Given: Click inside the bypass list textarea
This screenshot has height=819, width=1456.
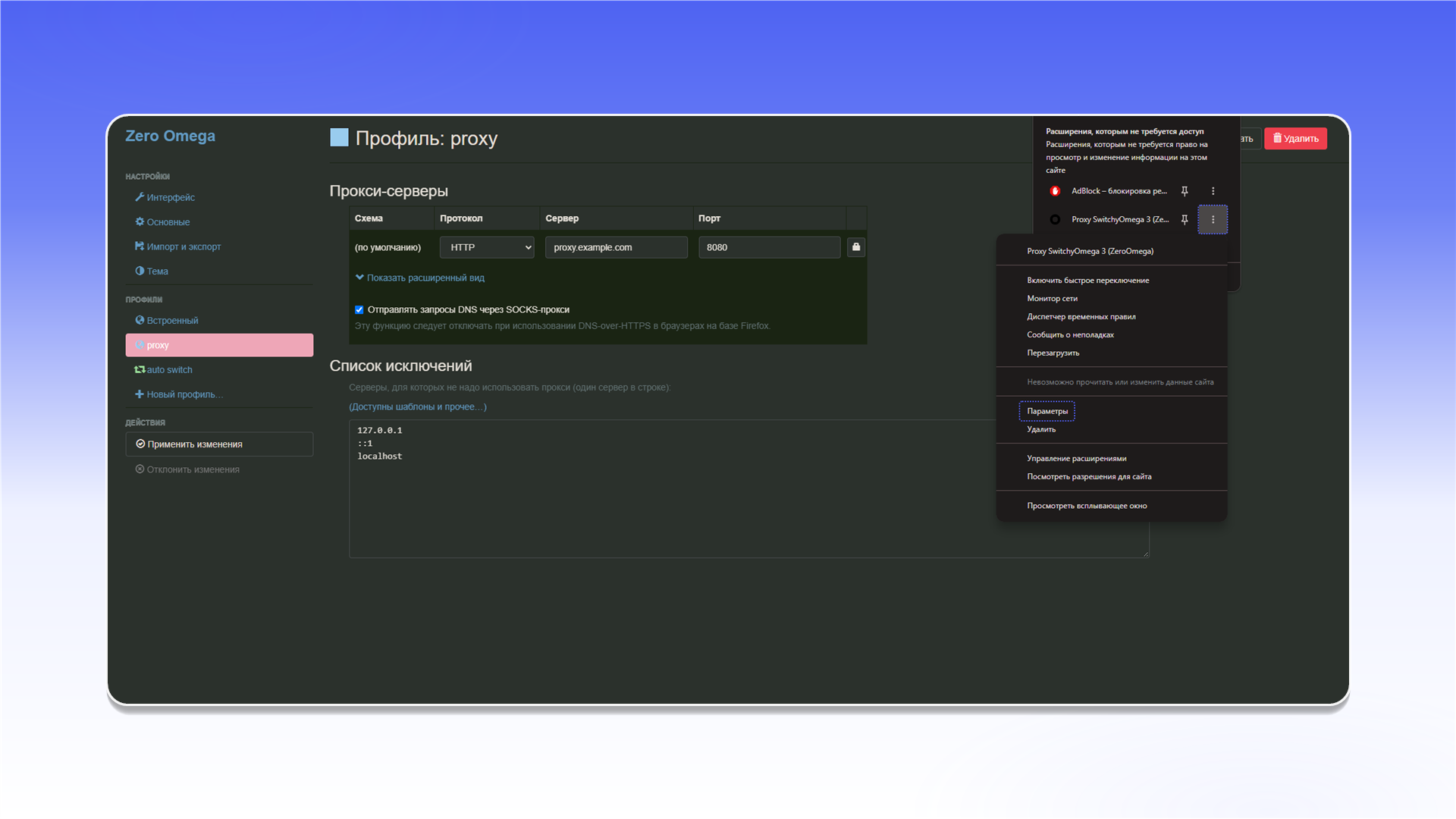Looking at the screenshot, I should pos(748,489).
